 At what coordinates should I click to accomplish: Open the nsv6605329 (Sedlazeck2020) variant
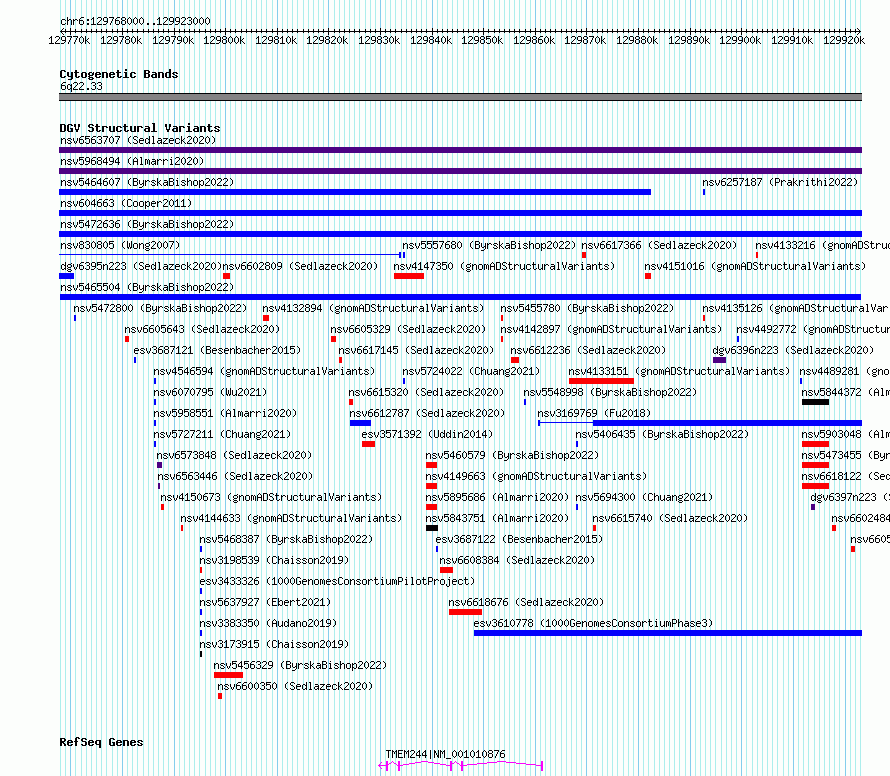(x=408, y=329)
